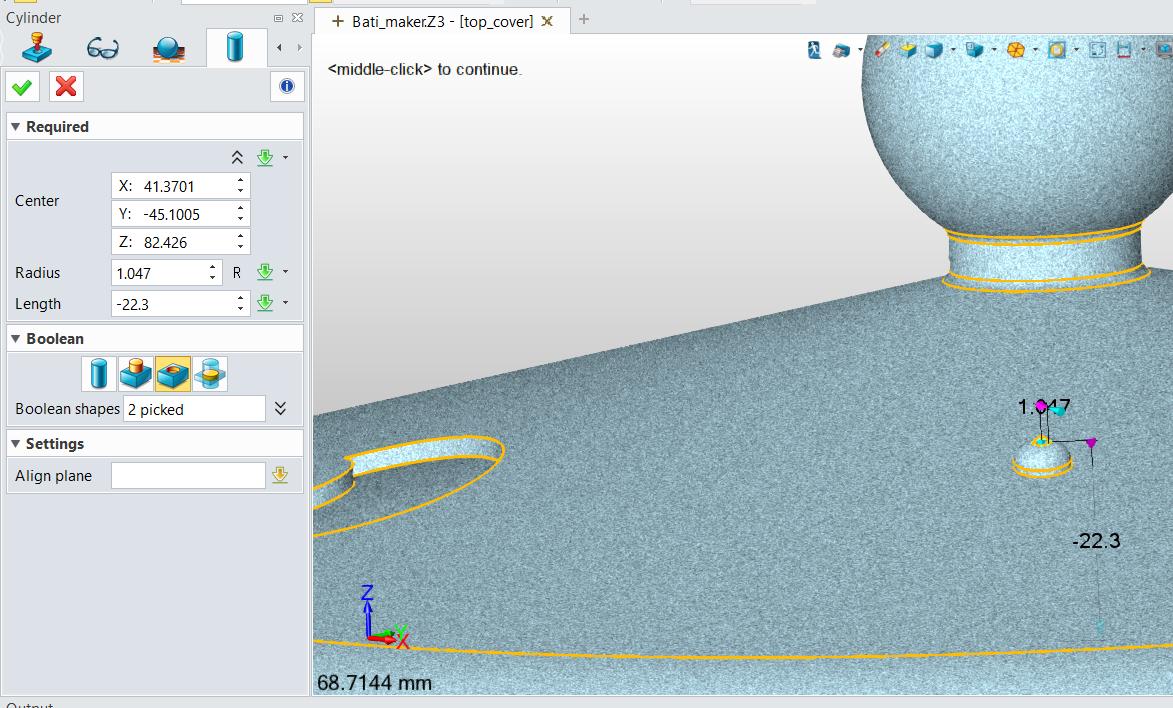
Task: Step the Radius spinner arrows
Action: [x=212, y=273]
